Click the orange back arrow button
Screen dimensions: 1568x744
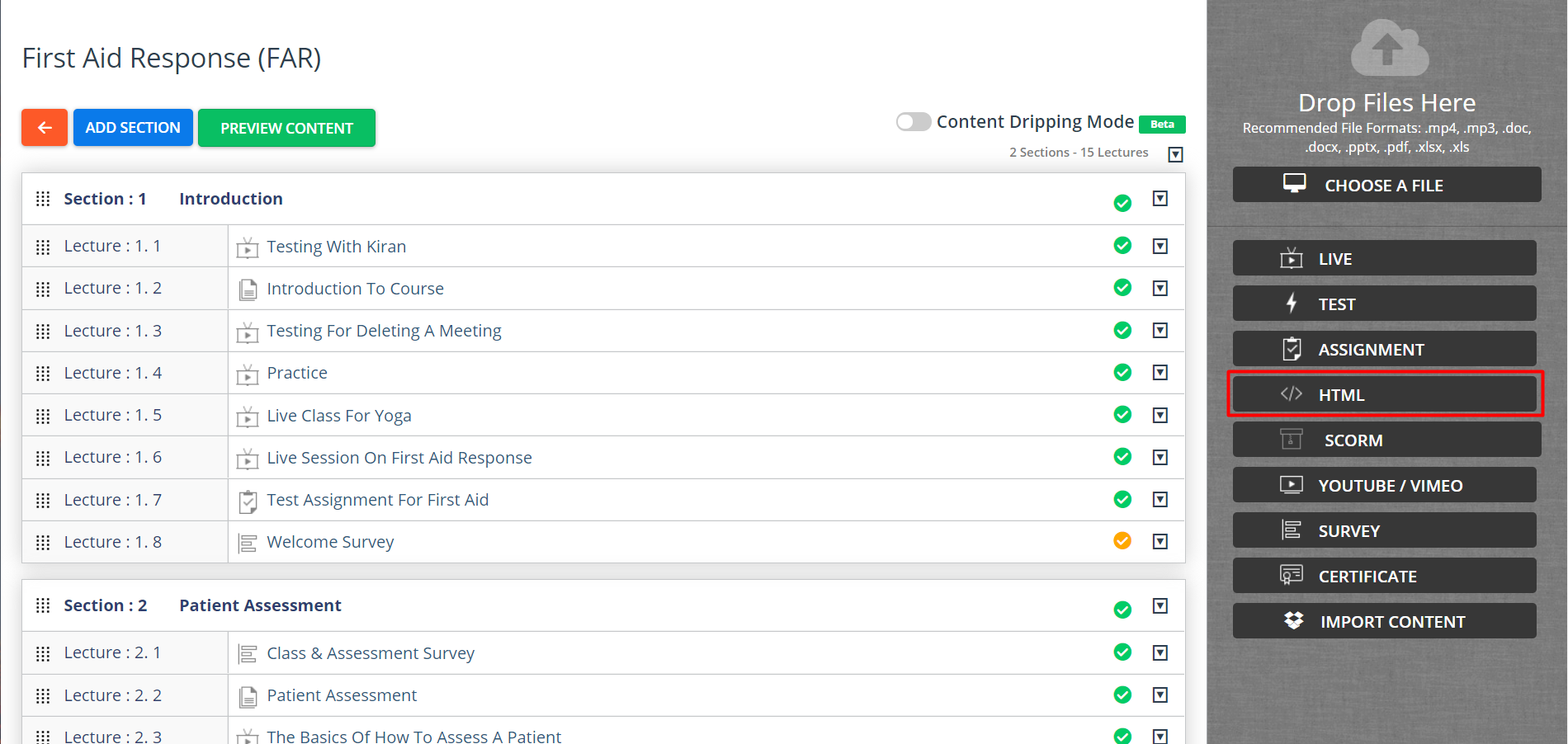[45, 128]
